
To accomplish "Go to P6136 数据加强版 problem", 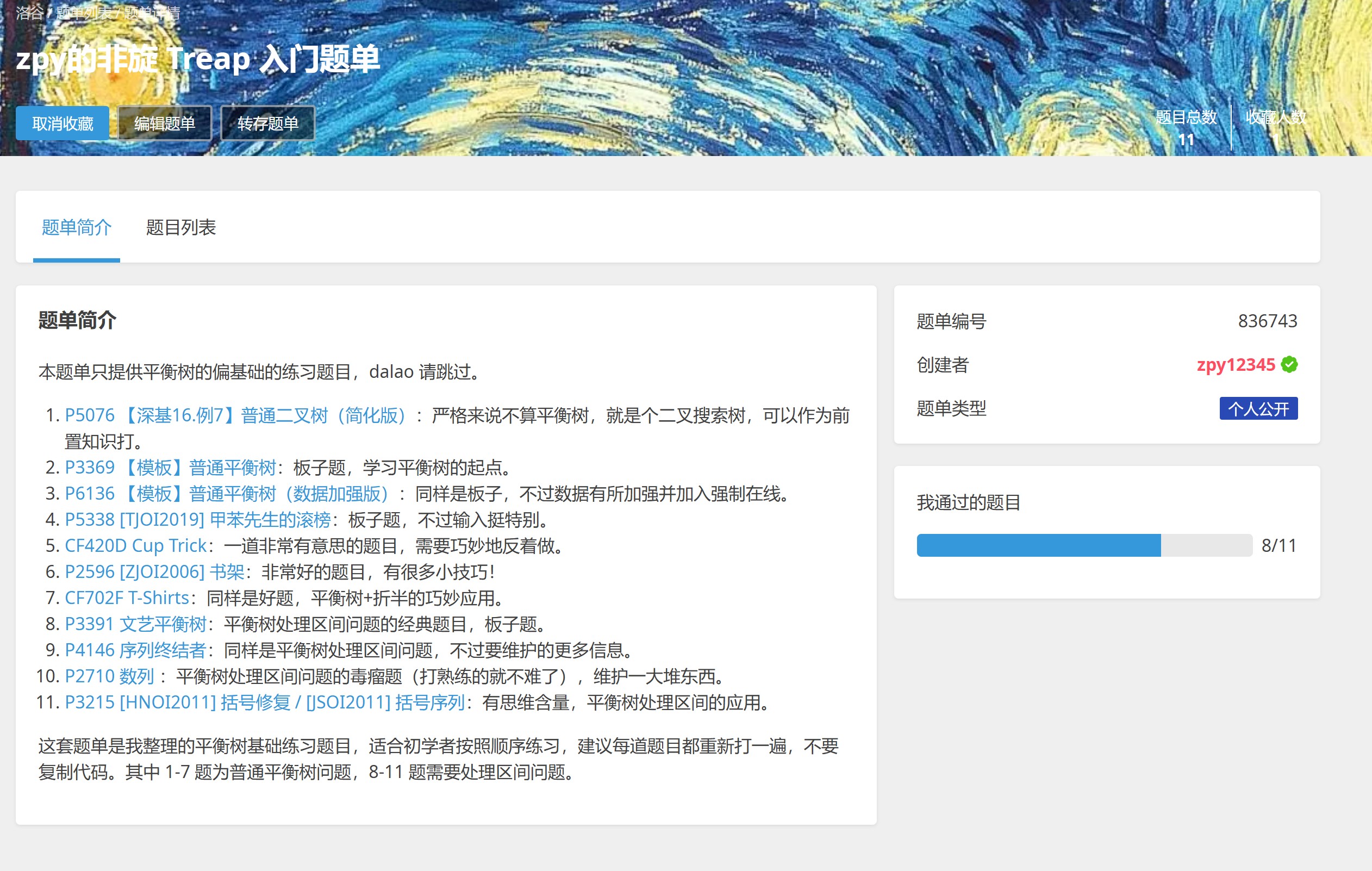I will [x=226, y=494].
